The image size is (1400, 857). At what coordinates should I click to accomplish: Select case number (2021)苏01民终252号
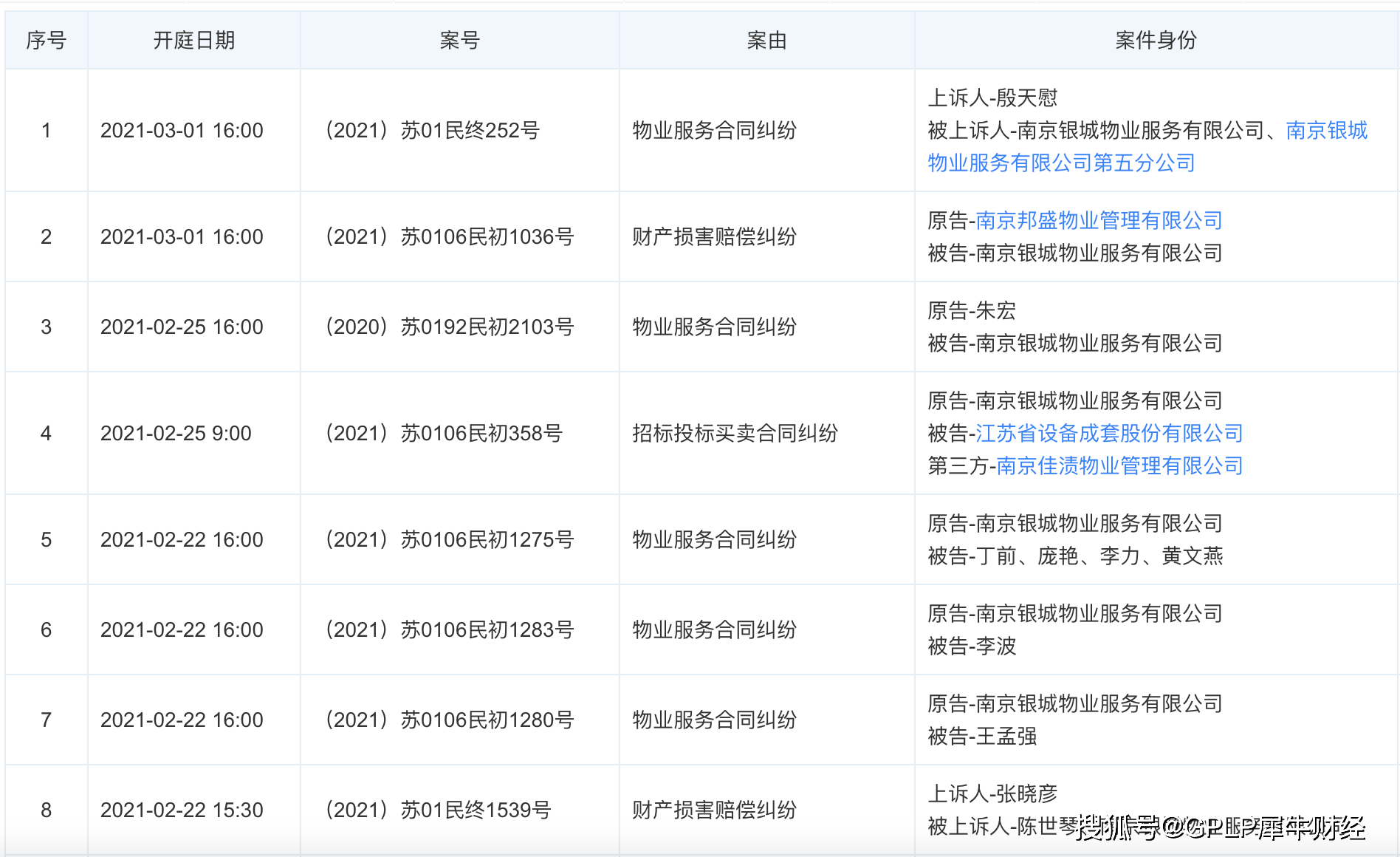(x=433, y=130)
